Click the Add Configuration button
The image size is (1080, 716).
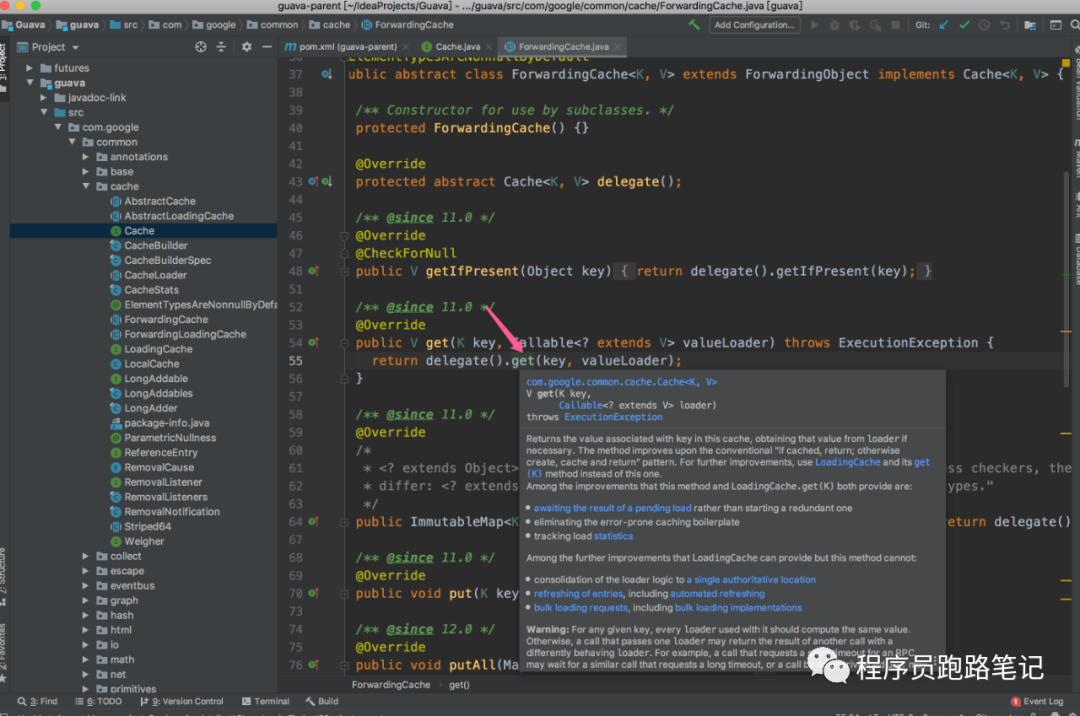753,25
